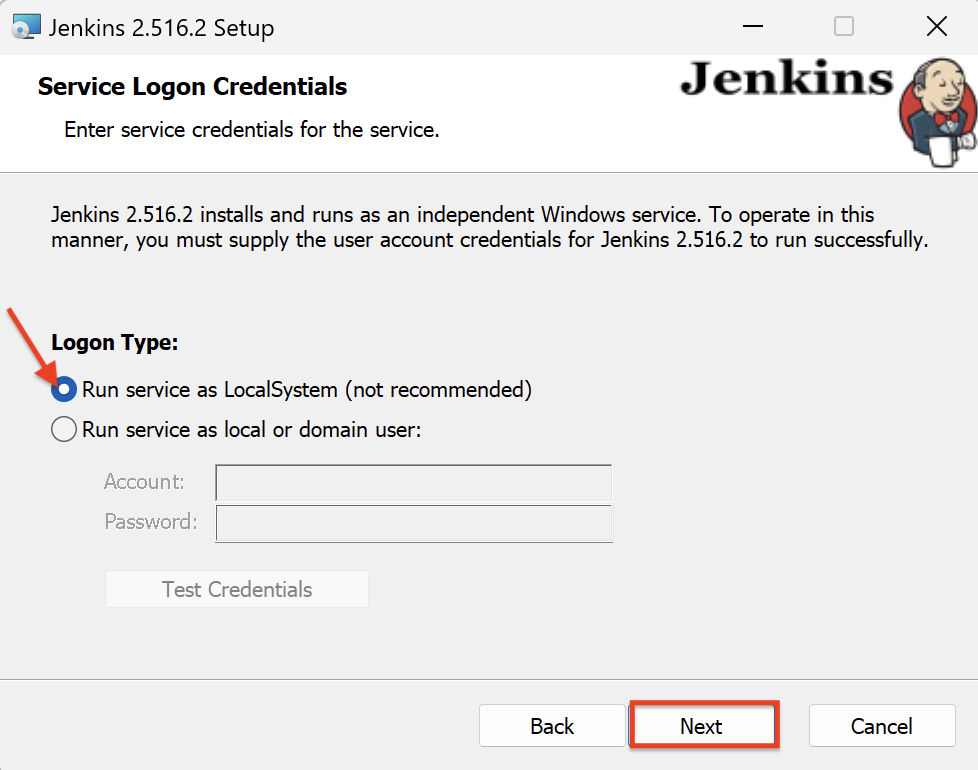
Task: Click the Jenkins 2.516.2 Setup title text
Action: point(163,28)
